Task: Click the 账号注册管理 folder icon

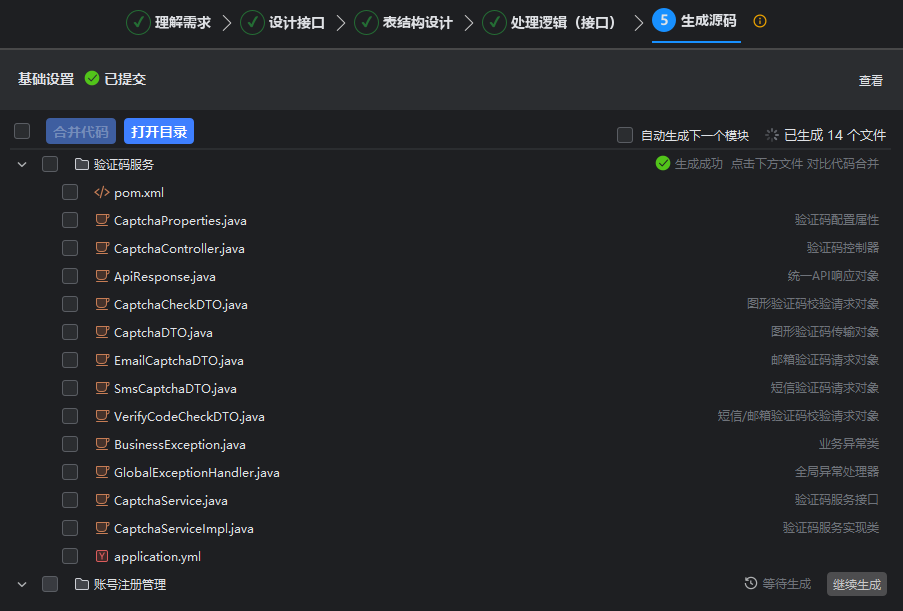Action: click(x=82, y=584)
